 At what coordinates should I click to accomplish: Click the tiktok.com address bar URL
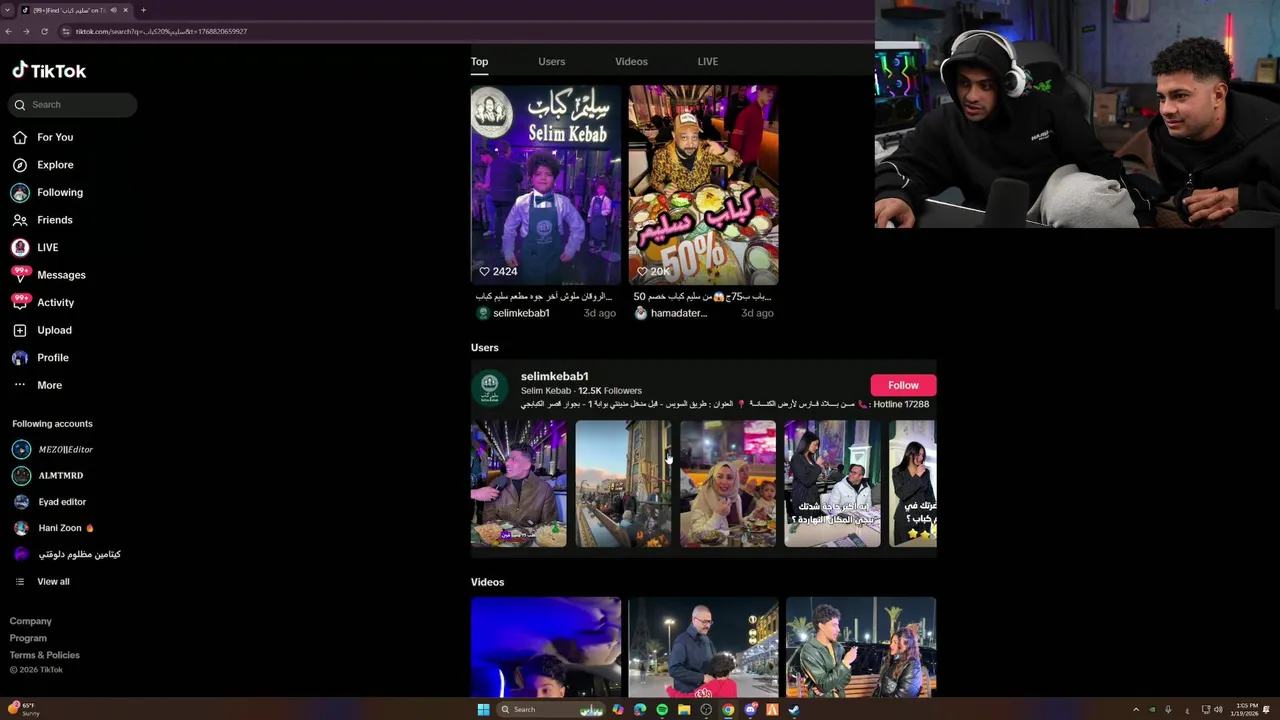(x=161, y=31)
